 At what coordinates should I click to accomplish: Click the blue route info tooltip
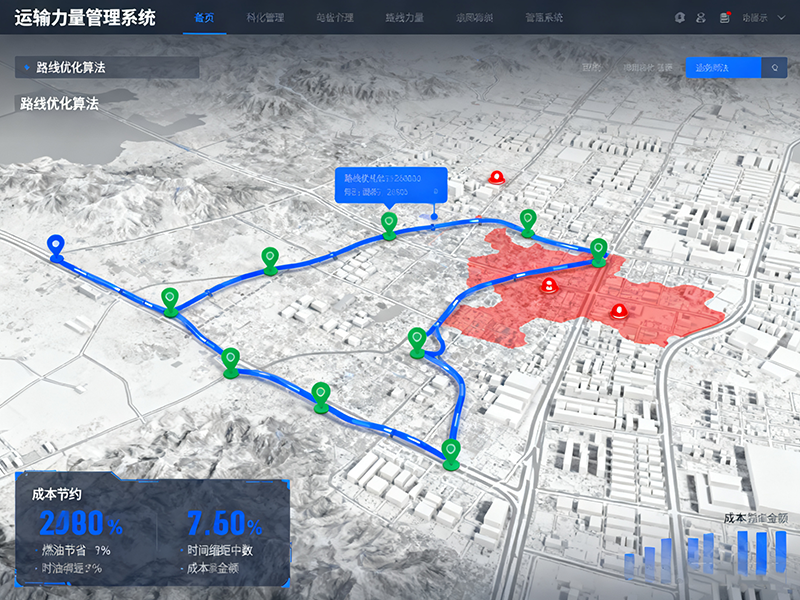click(x=391, y=185)
